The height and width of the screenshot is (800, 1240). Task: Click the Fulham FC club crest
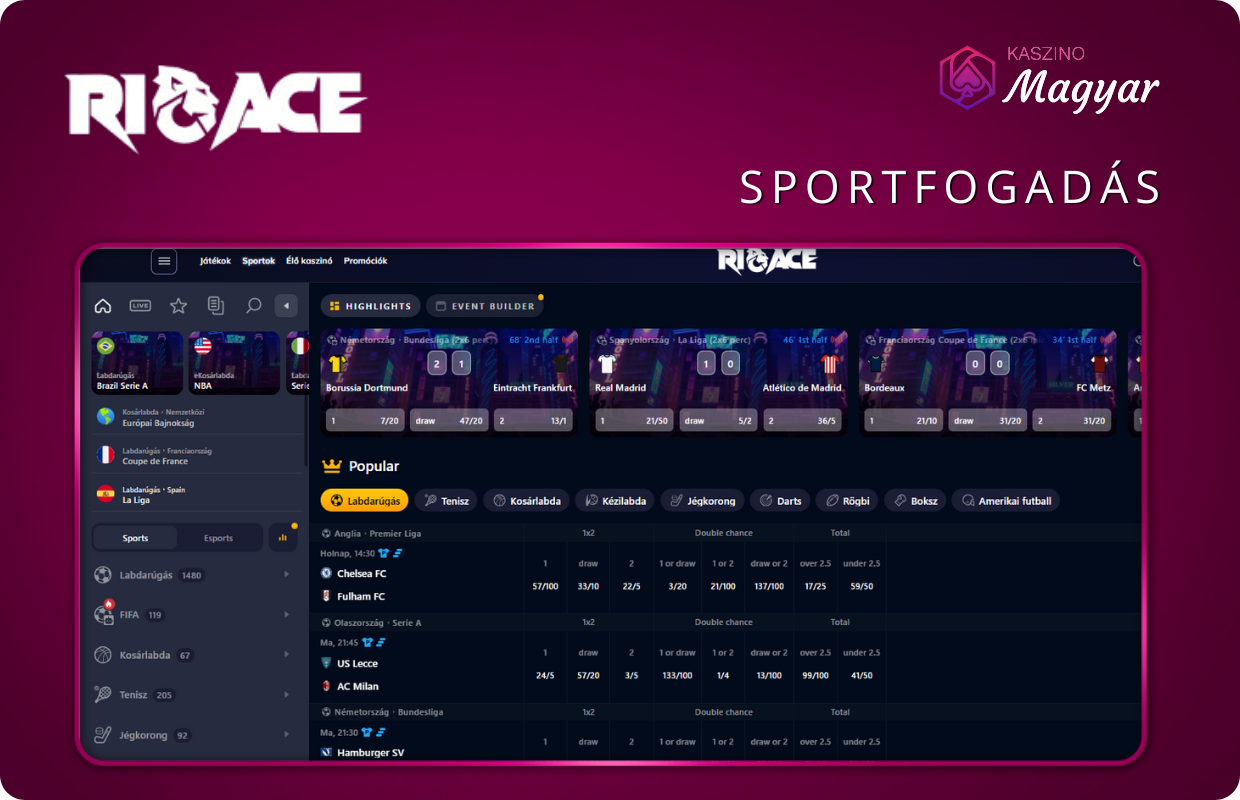click(327, 596)
